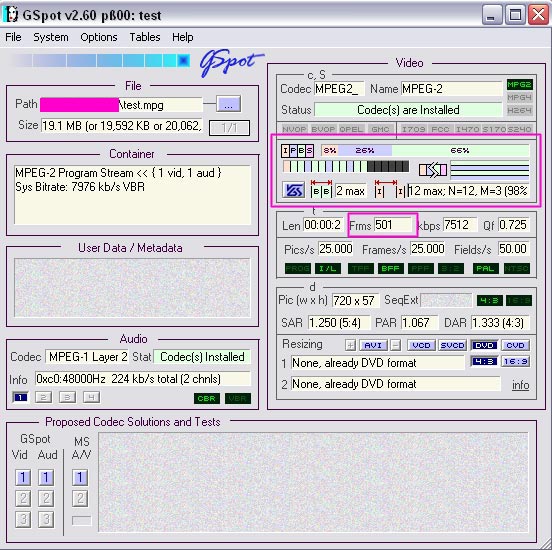Run MS A/V test 1
The width and height of the screenshot is (552, 550).
pyautogui.click(x=80, y=477)
